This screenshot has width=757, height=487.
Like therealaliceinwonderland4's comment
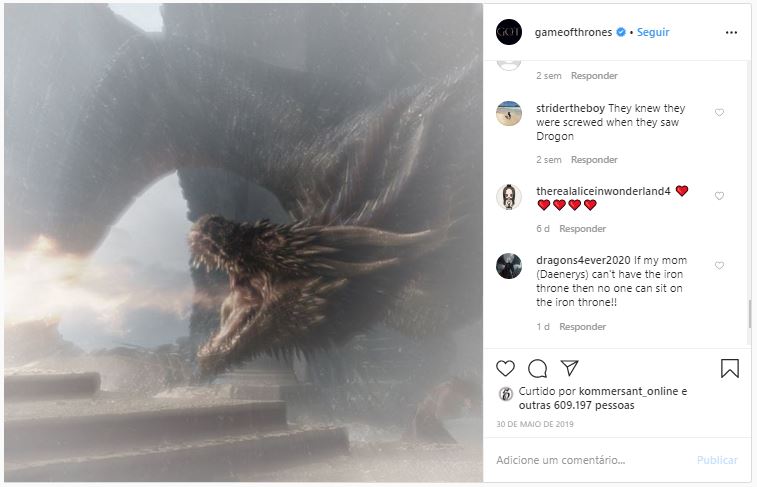click(x=719, y=196)
